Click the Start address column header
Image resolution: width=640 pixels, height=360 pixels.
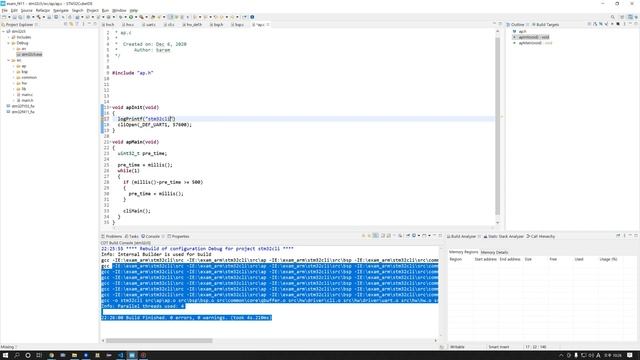pos(485,259)
